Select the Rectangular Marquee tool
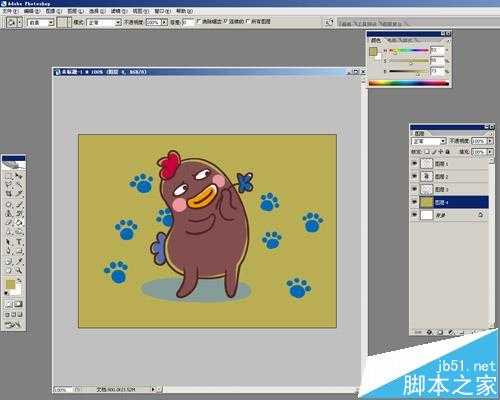 pos(9,176)
